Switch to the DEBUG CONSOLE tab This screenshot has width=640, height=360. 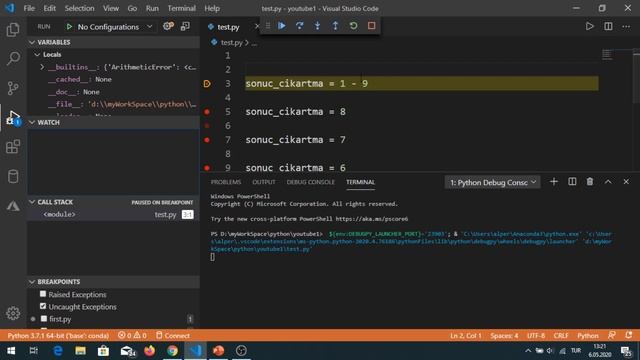click(310, 182)
